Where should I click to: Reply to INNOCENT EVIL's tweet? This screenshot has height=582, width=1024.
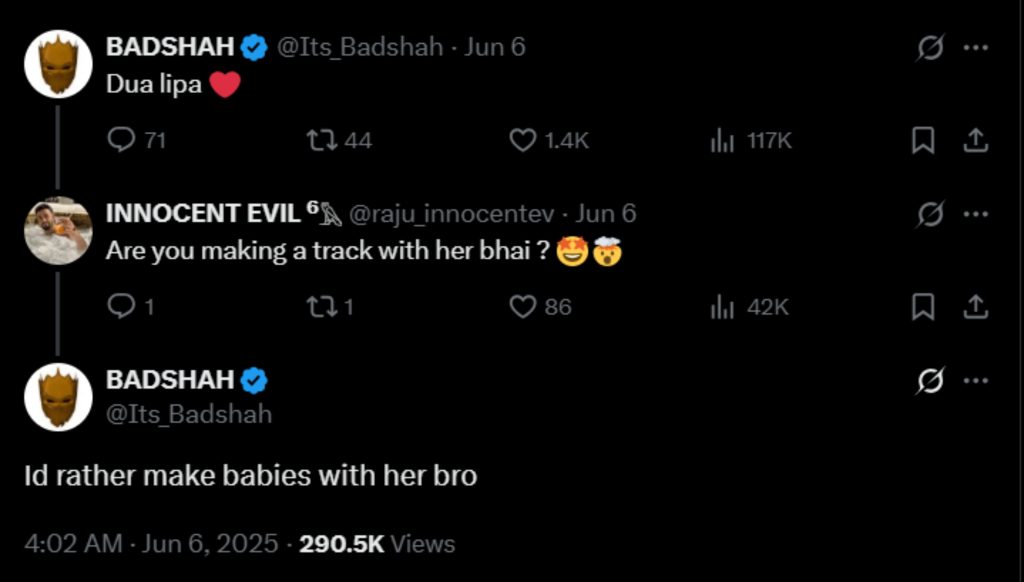tap(121, 307)
